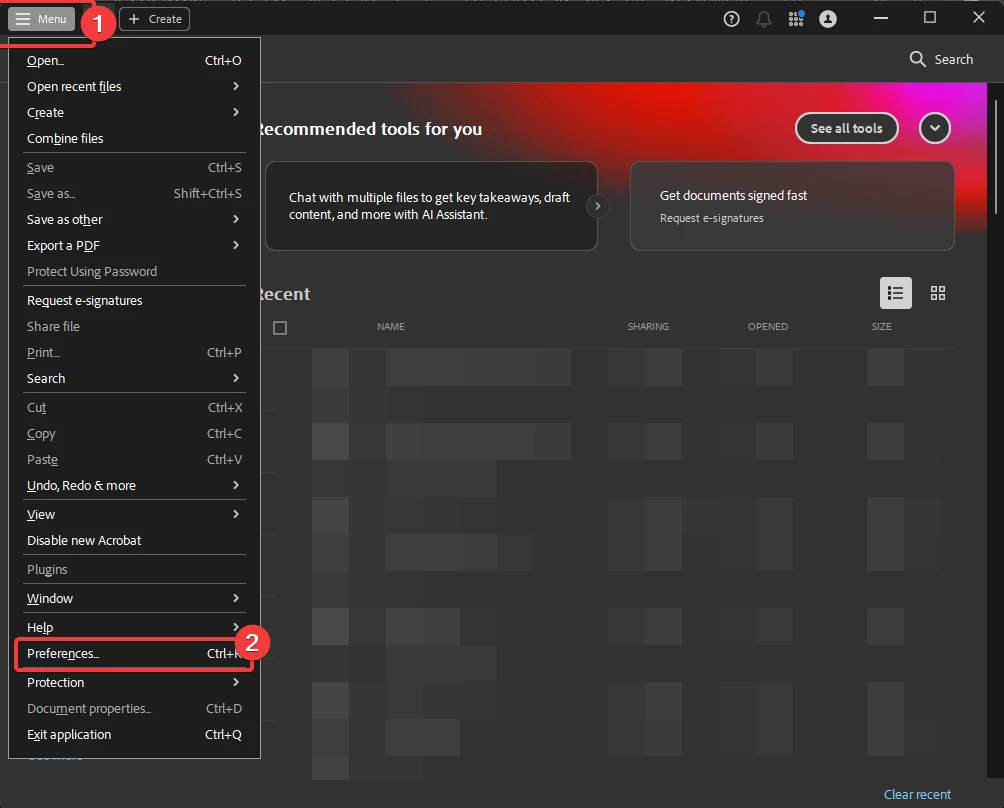Expand the Create submenu
Viewport: 1004px width, 808px height.
tap(134, 113)
